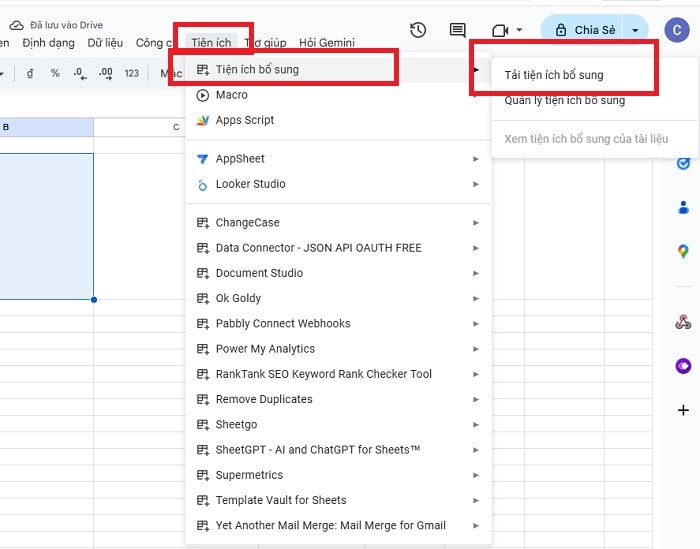Expand Pabbly Connect Webhooks submenu arrow

pyautogui.click(x=476, y=324)
